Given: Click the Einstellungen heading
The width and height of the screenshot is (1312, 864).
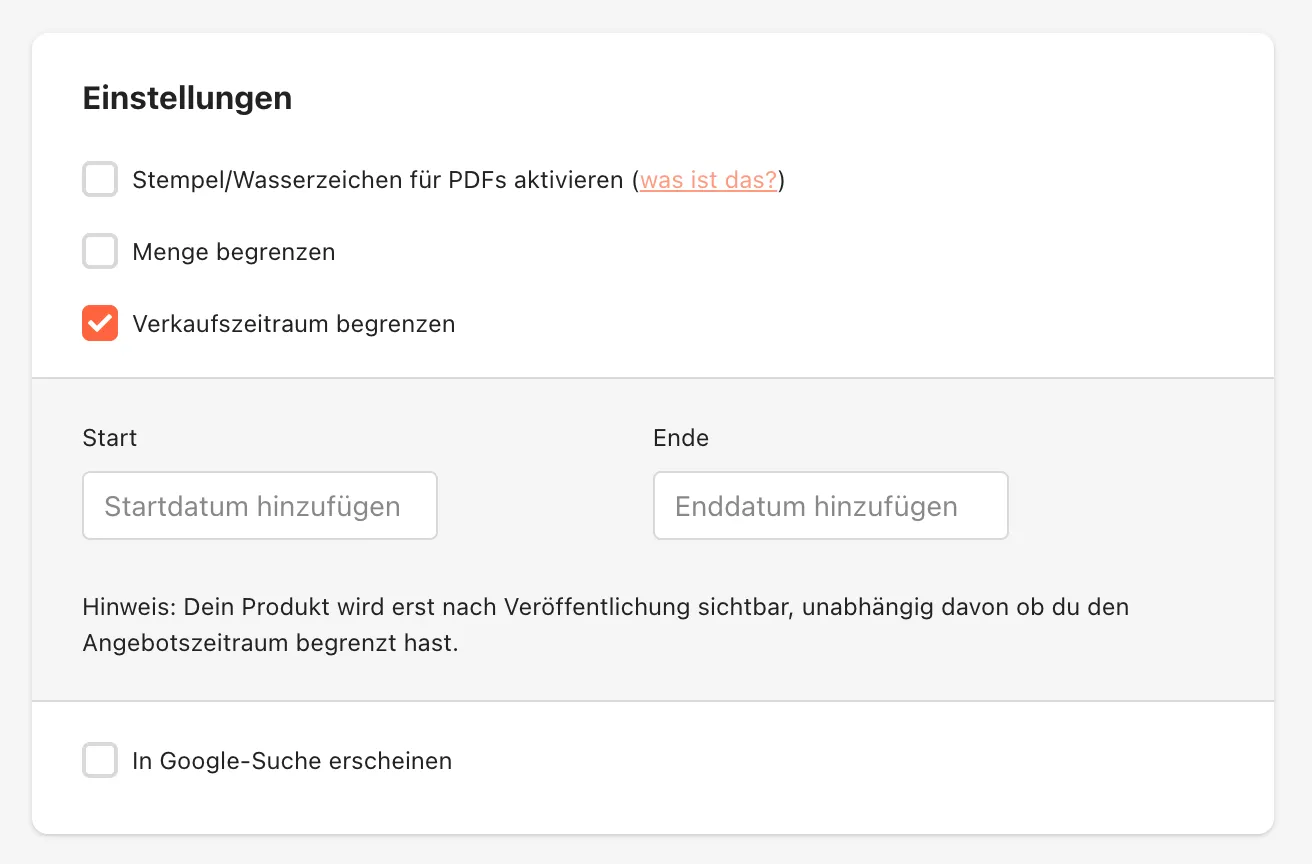Looking at the screenshot, I should click(187, 98).
